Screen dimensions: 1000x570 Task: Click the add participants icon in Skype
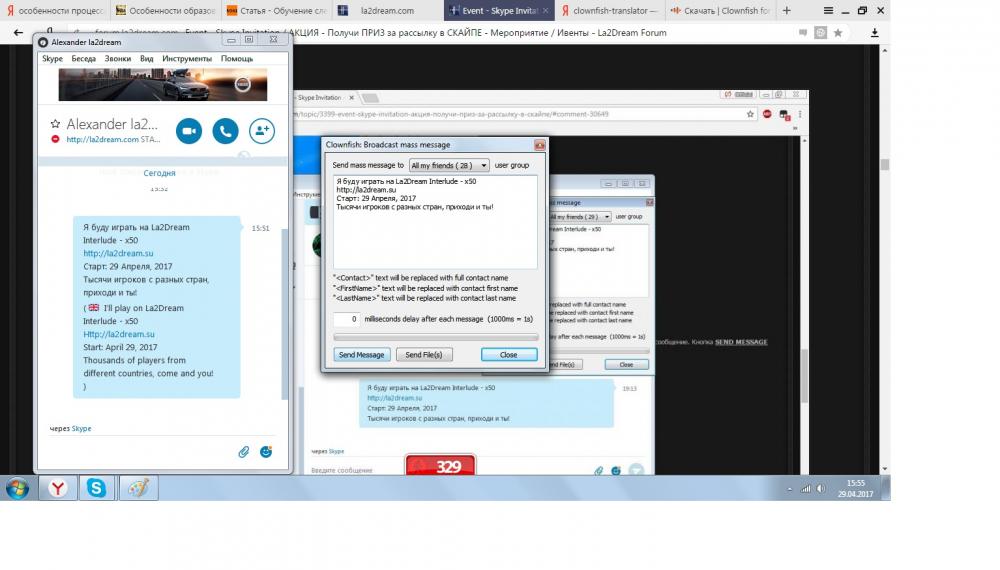262,131
